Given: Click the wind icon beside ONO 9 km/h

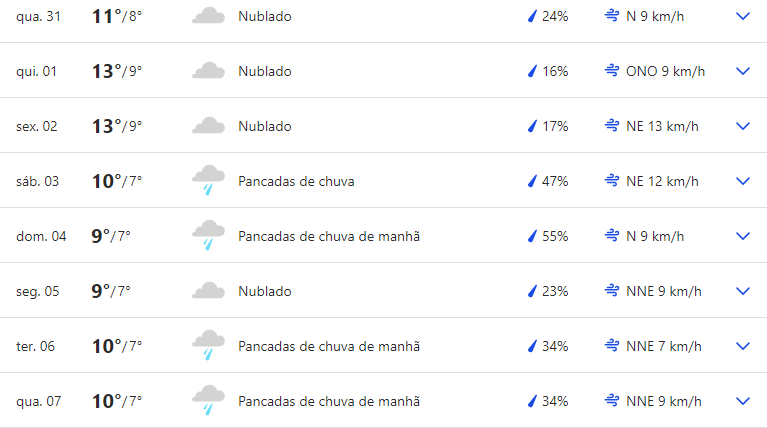Looking at the screenshot, I should [x=611, y=71].
